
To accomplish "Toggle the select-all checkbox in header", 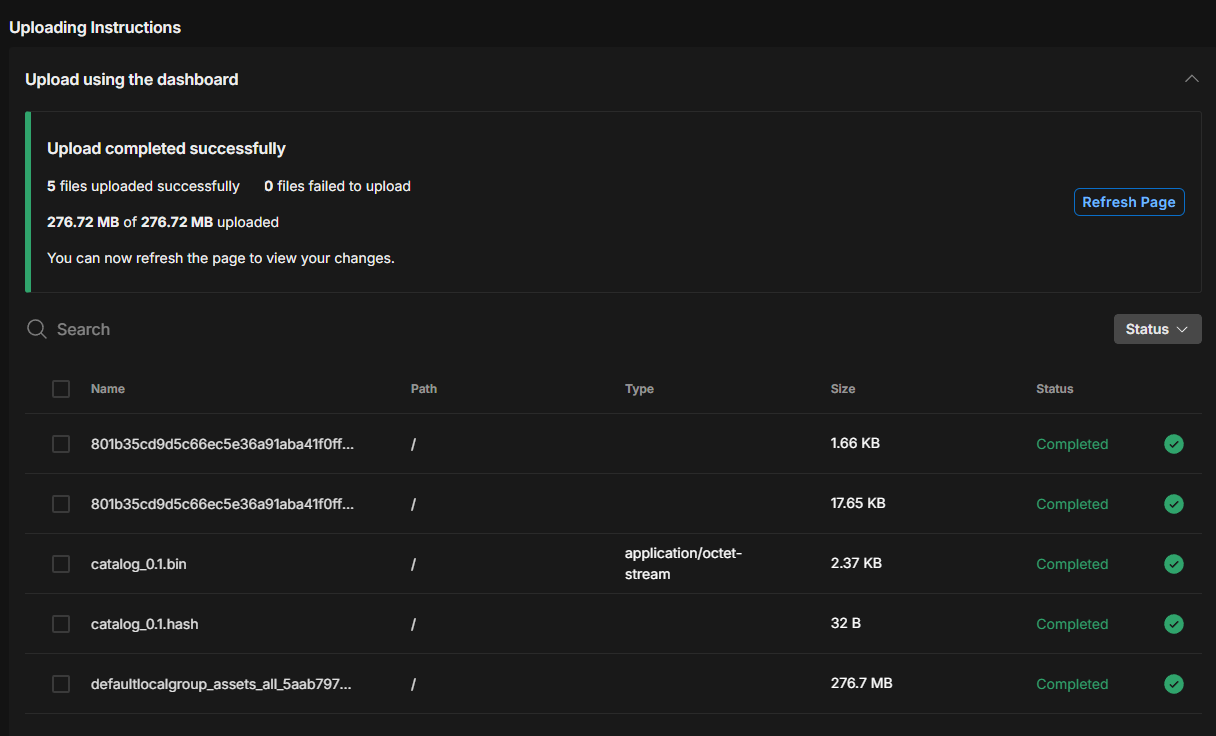I will [61, 389].
